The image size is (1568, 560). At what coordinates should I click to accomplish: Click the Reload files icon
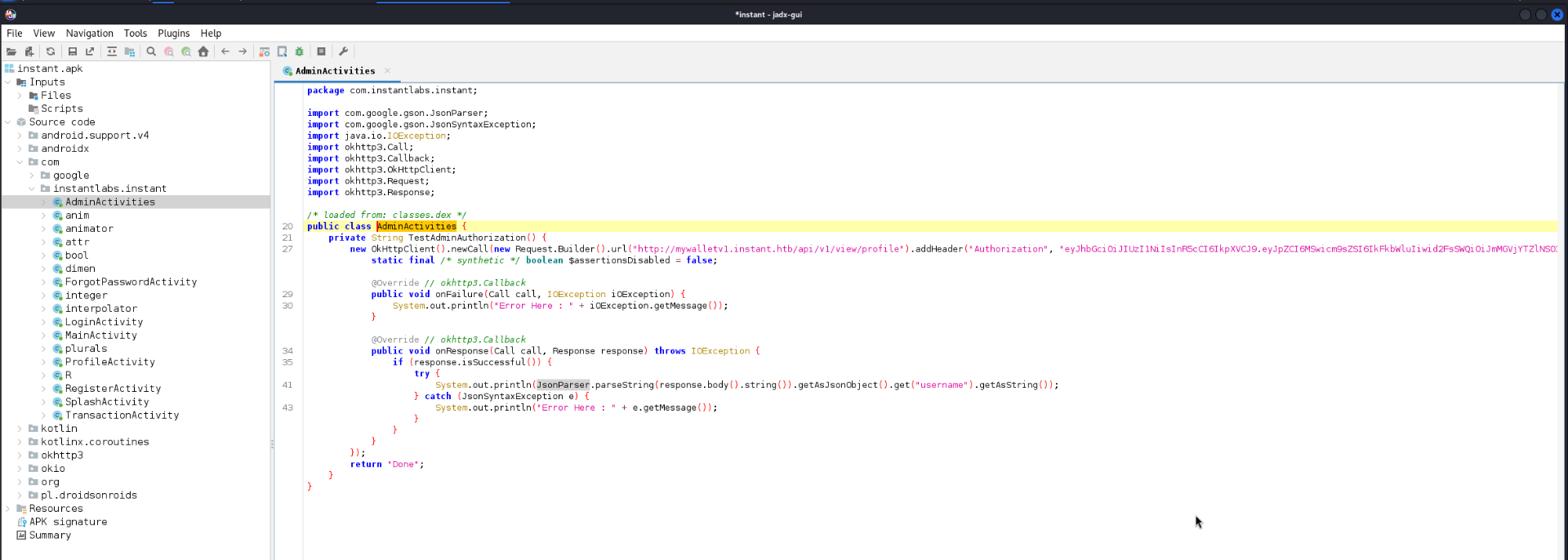(x=51, y=51)
